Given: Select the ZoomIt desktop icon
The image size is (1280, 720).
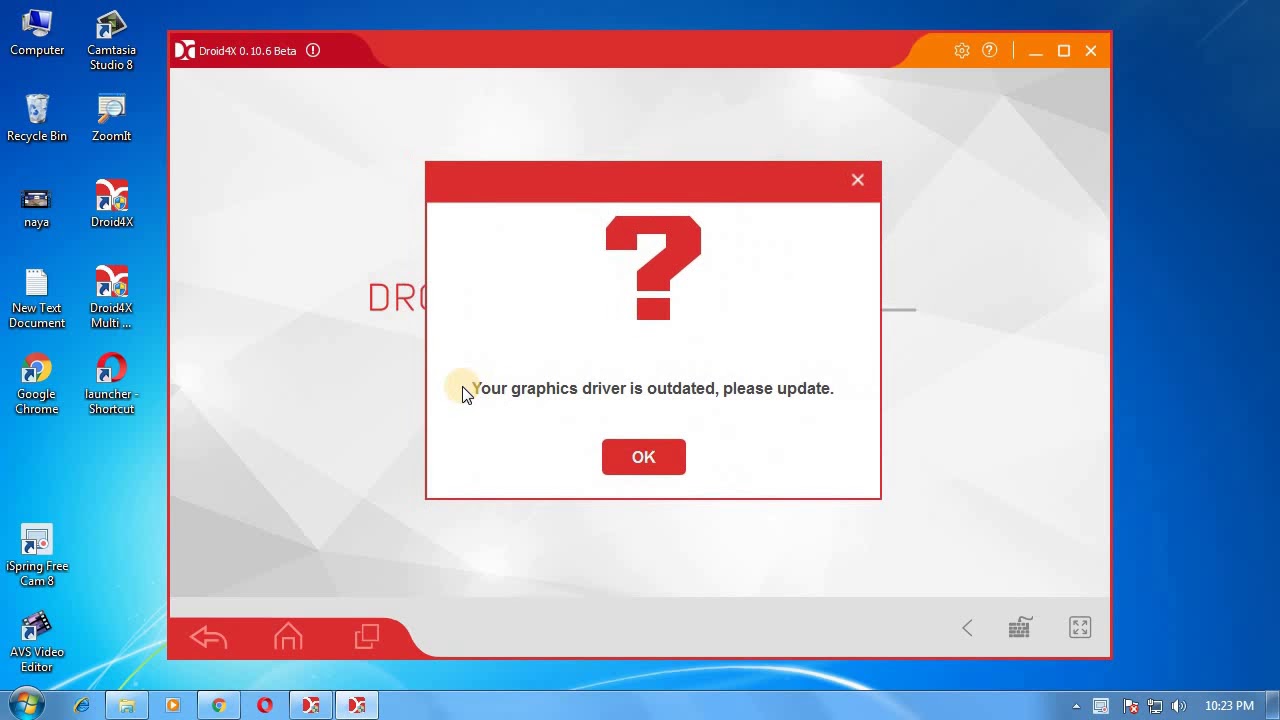Looking at the screenshot, I should coord(111,118).
